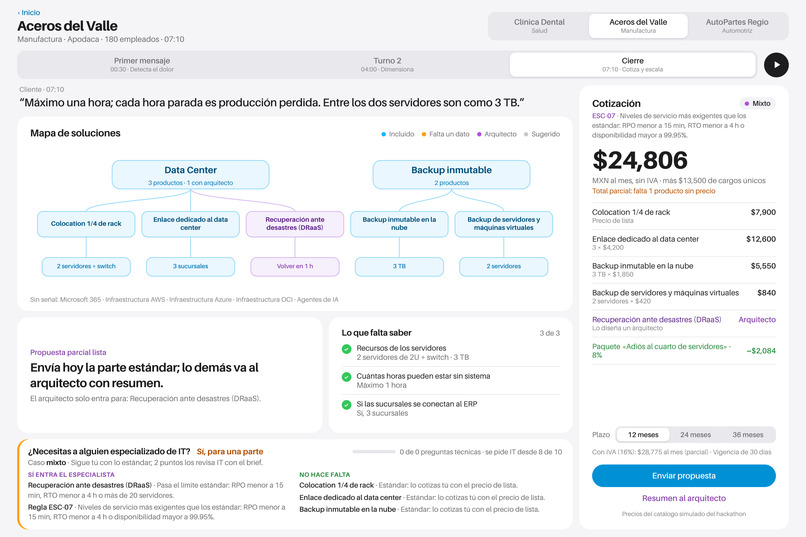Viewport: 806px width, 537px height.
Task: Click the orange 'Falta un dato' legend dot
Action: click(x=424, y=134)
